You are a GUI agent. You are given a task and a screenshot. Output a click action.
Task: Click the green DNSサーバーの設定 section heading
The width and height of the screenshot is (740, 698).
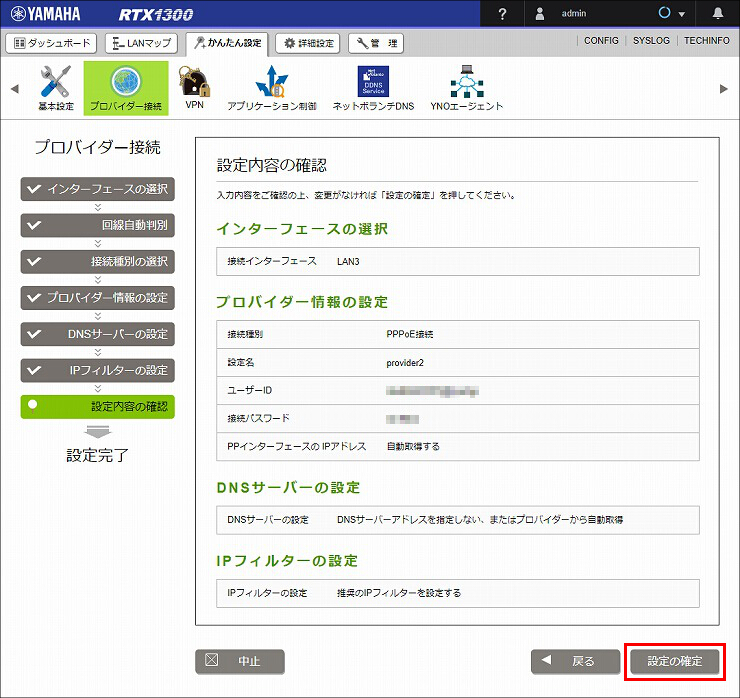pos(288,488)
